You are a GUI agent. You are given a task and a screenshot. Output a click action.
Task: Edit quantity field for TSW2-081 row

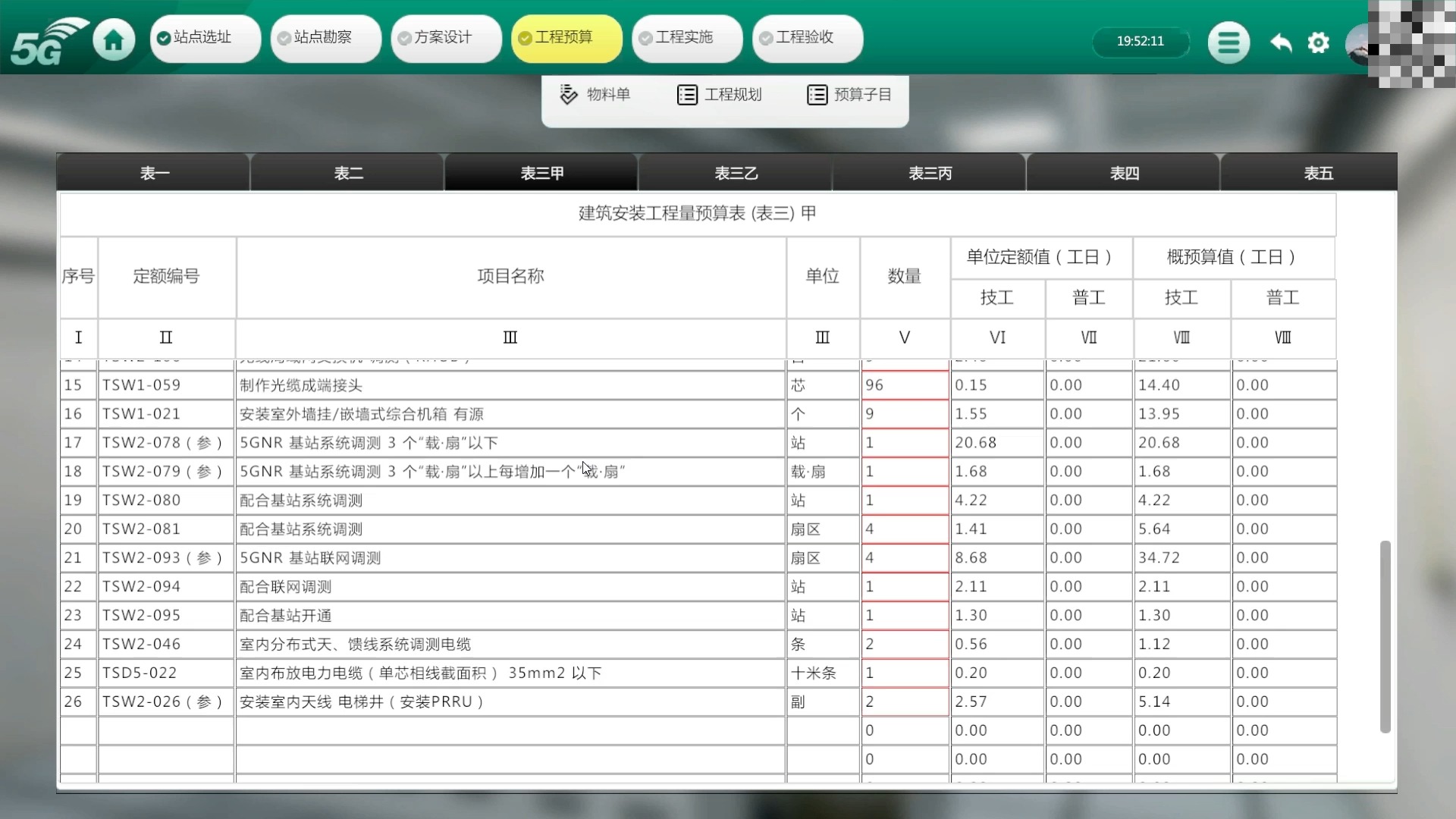905,529
